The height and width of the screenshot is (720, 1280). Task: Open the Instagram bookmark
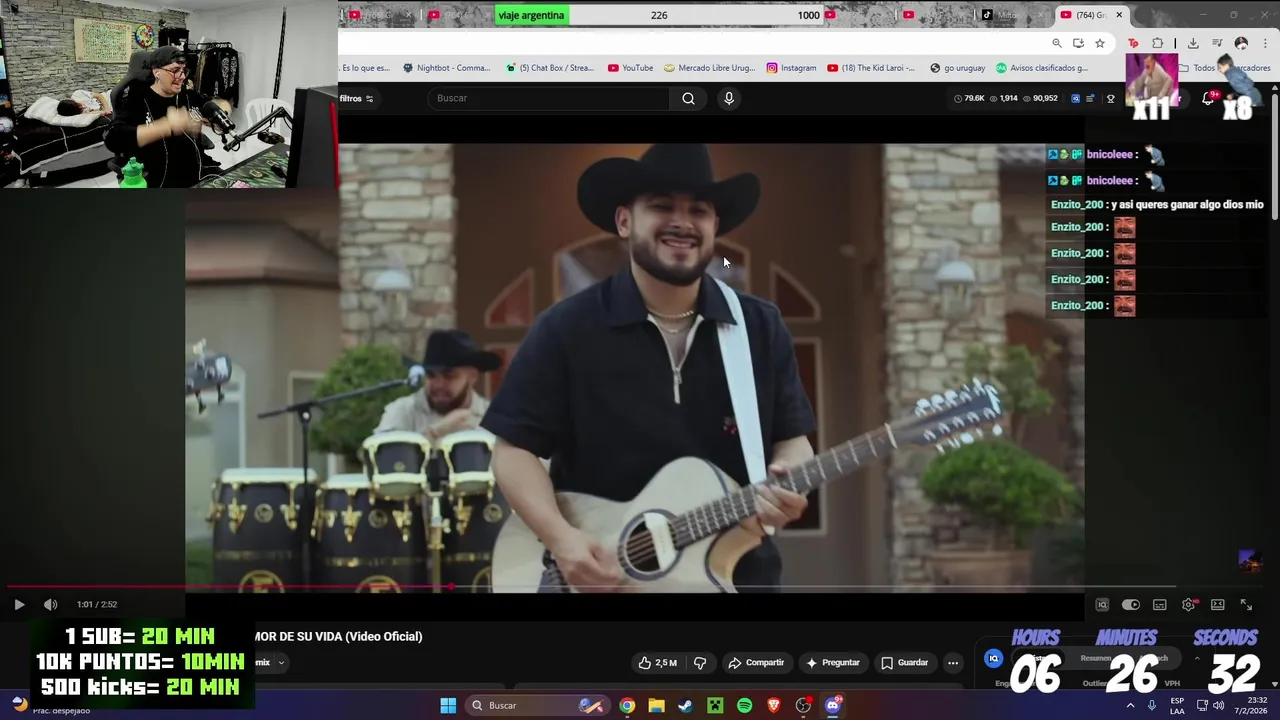pos(791,68)
